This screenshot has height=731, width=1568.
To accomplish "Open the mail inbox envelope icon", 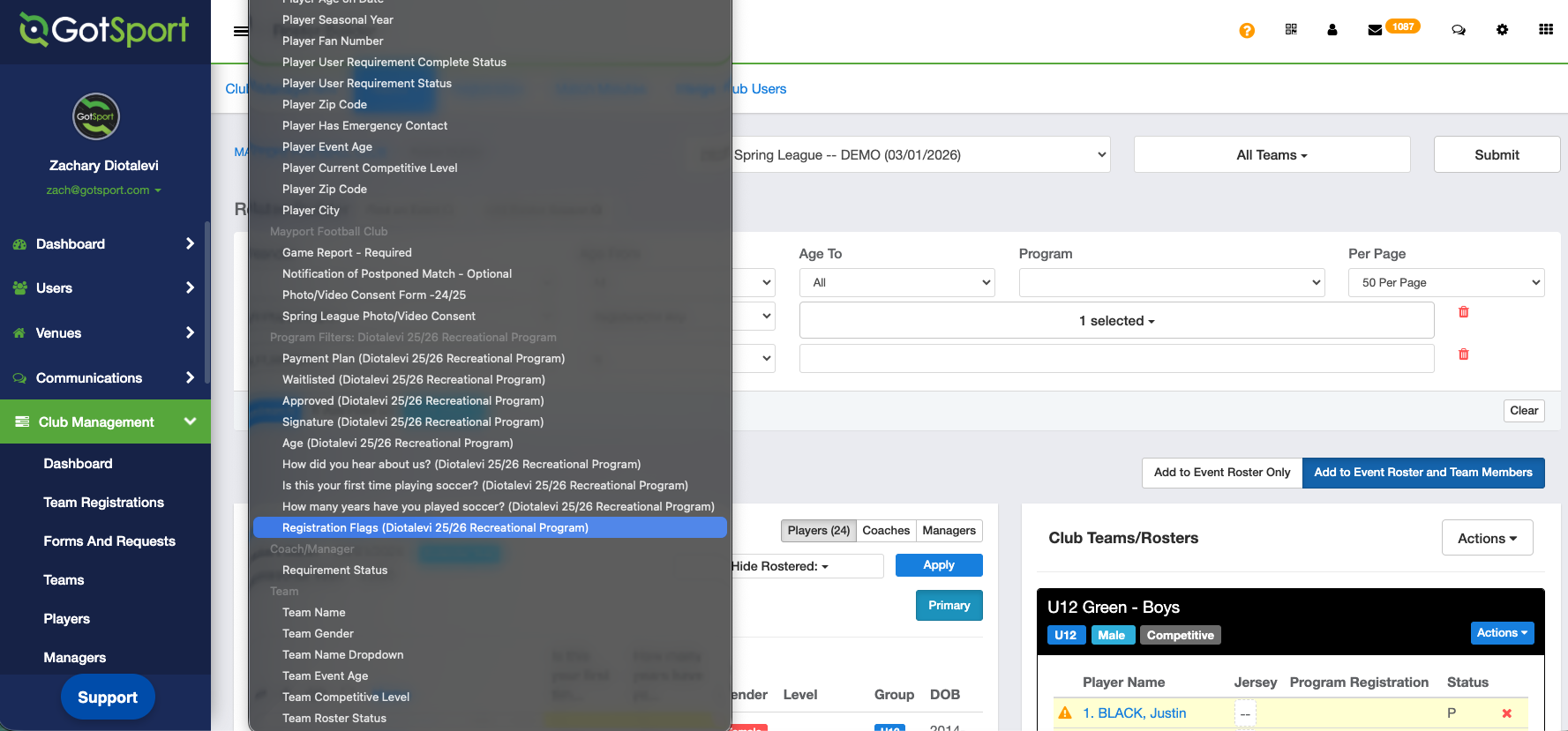I will click(1374, 31).
